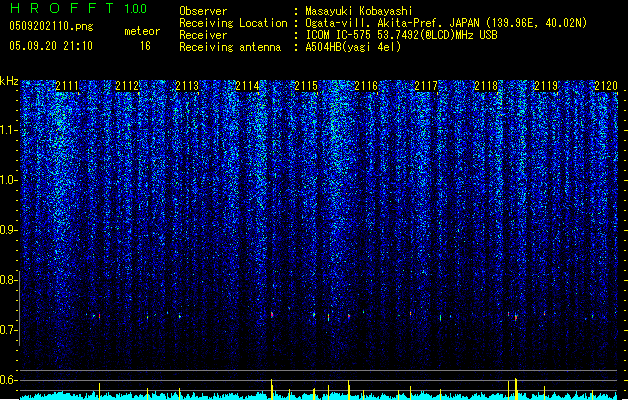The width and height of the screenshot is (629, 400).
Task: Select observer name Masayuki Kobayashi
Action: tap(359, 11)
